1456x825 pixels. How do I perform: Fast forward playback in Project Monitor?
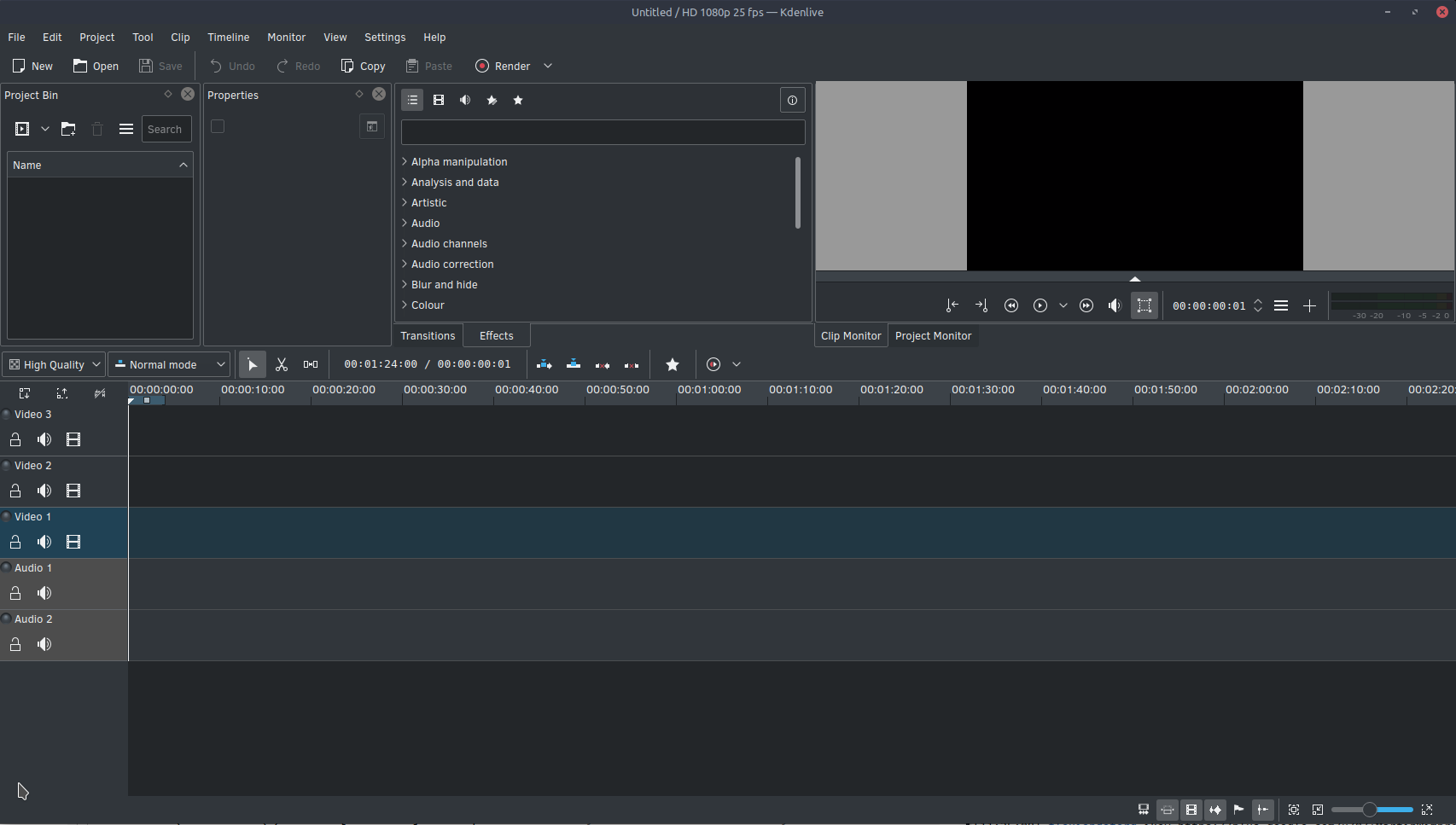(x=1086, y=305)
